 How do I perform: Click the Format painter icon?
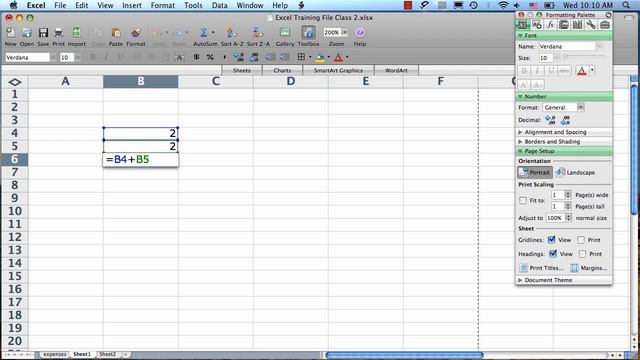pyautogui.click(x=136, y=33)
